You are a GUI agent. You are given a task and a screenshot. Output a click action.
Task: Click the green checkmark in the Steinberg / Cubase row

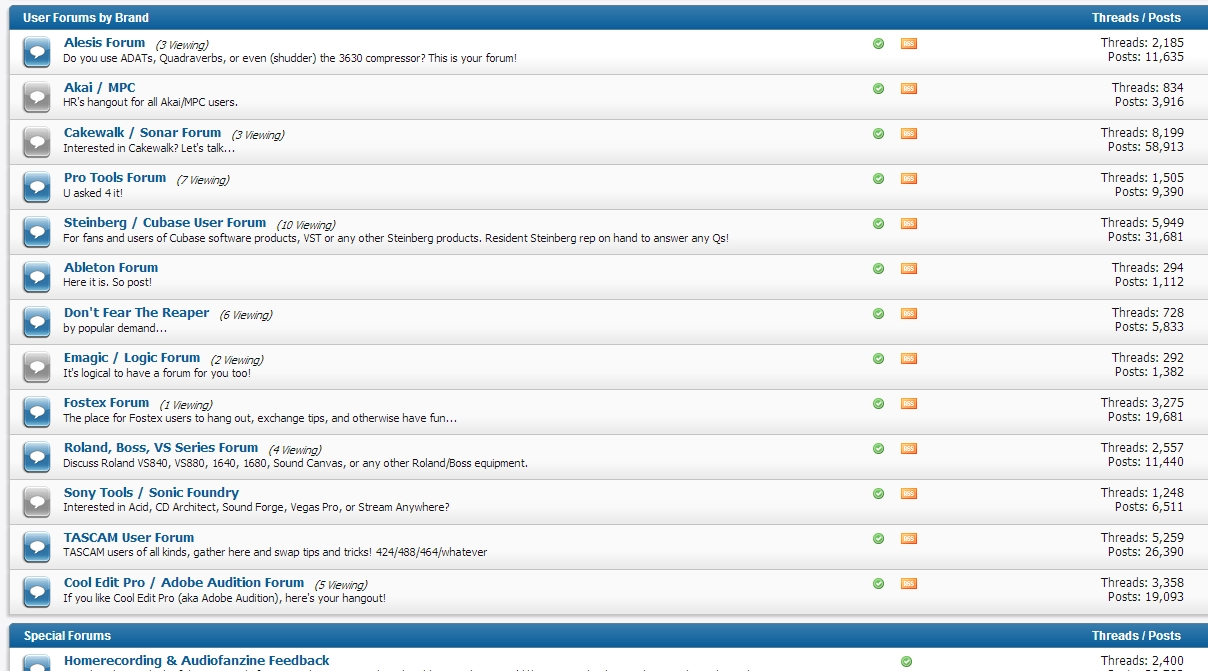[878, 224]
